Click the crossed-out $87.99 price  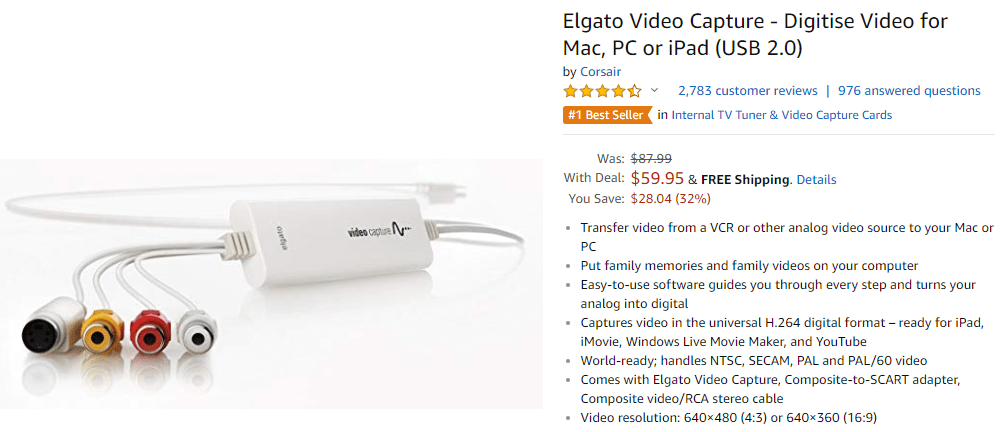[651, 158]
